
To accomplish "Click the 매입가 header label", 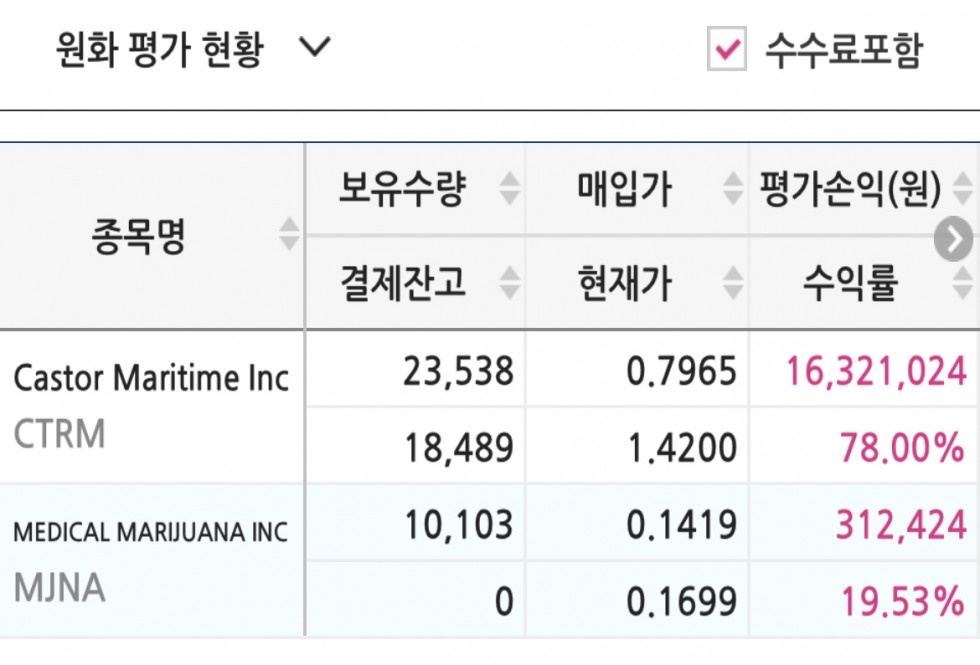I will coord(624,188).
